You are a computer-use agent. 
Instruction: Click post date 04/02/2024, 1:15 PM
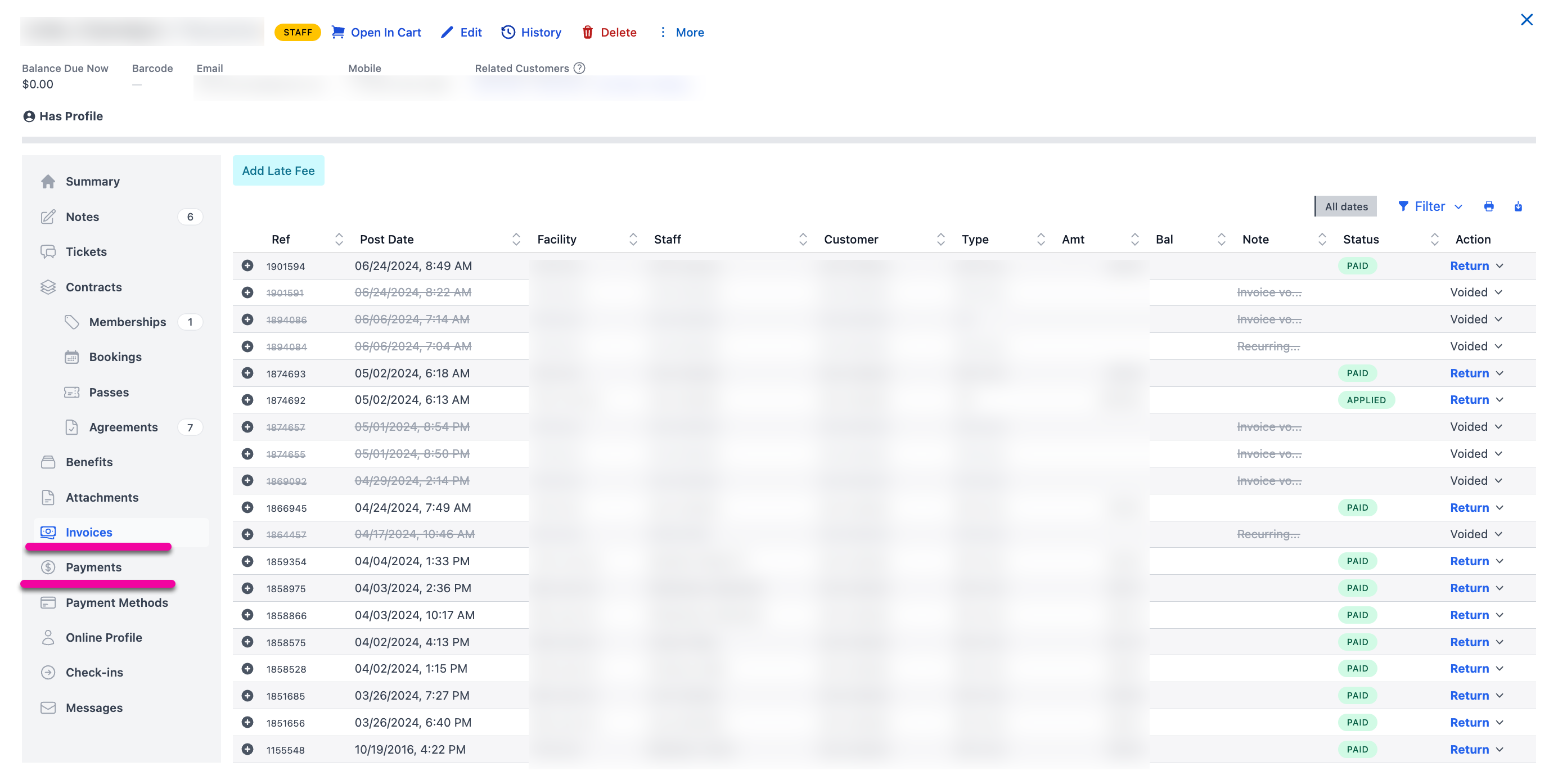411,669
